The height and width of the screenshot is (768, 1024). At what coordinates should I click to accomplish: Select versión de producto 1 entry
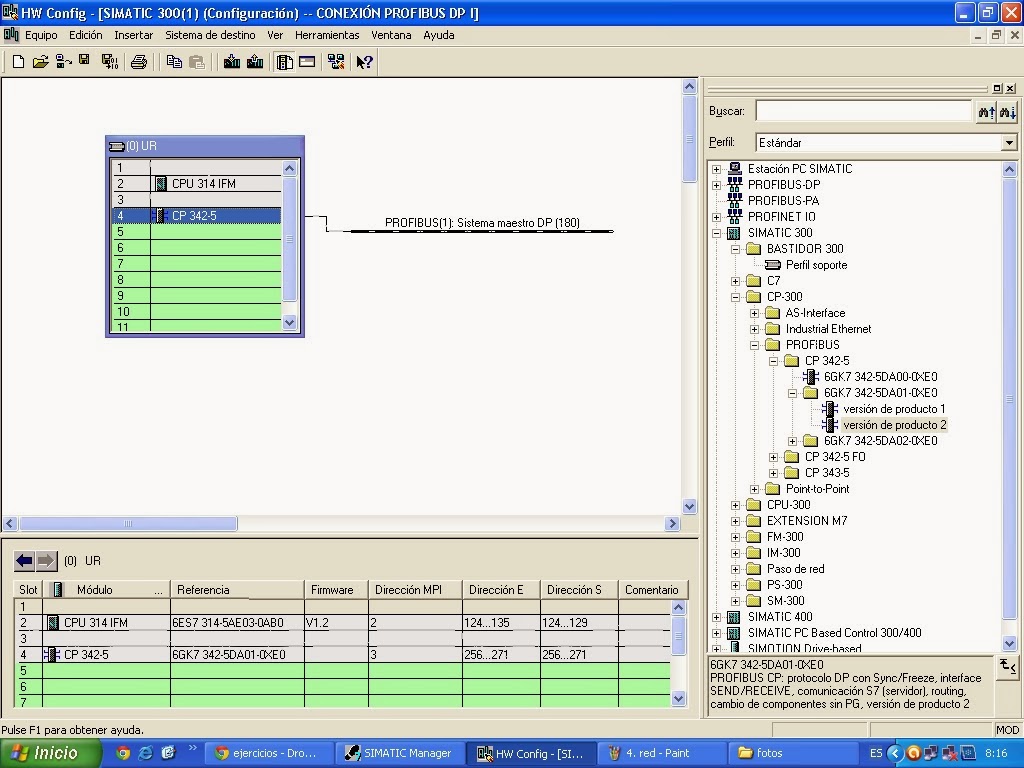893,409
